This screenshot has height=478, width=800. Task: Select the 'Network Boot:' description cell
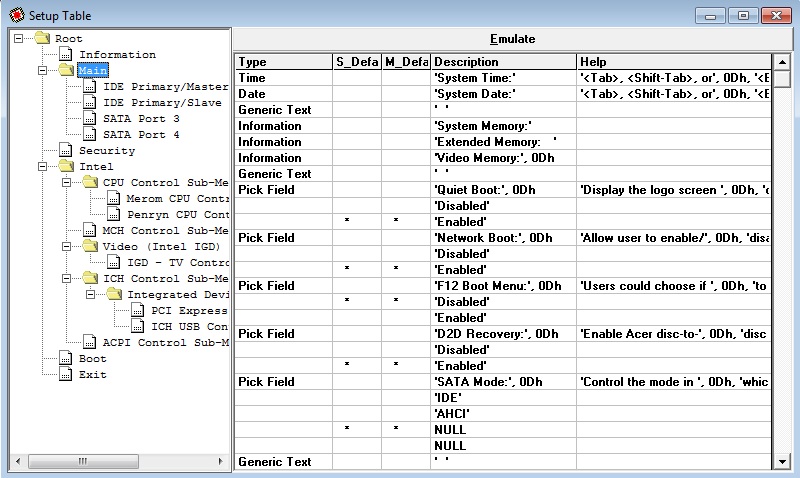click(504, 238)
